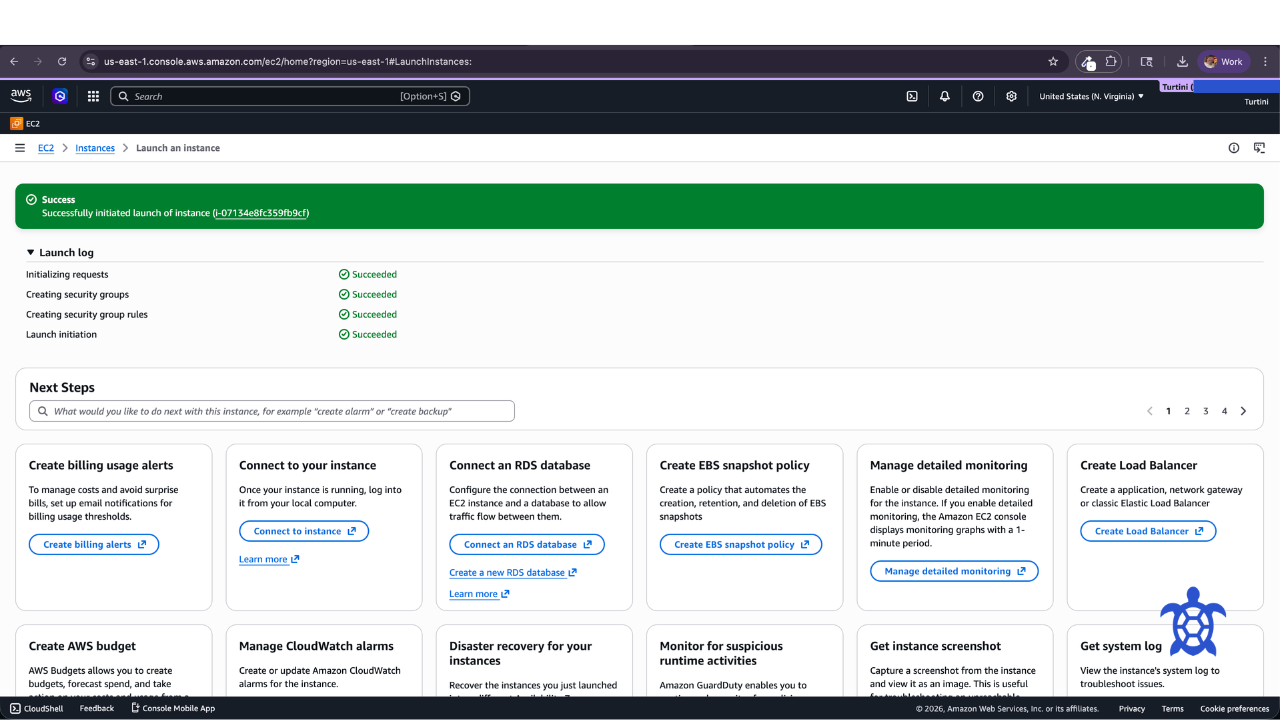The width and height of the screenshot is (1280, 720).
Task: Open the tutorials panel icon
Action: tap(1259, 148)
